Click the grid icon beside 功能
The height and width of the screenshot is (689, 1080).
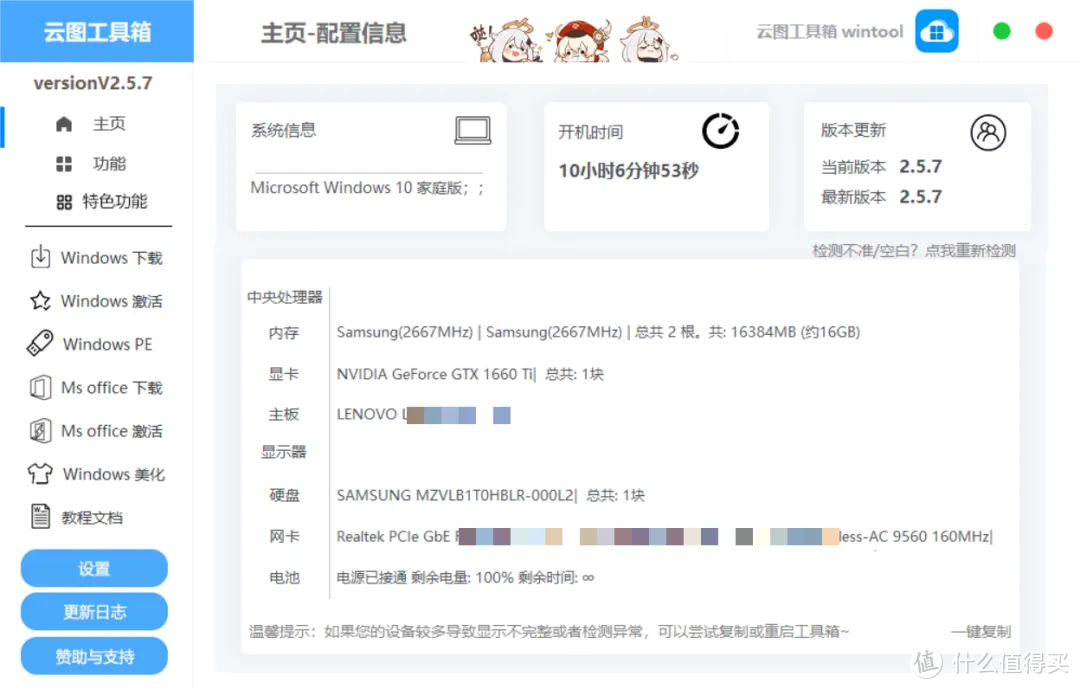64,164
